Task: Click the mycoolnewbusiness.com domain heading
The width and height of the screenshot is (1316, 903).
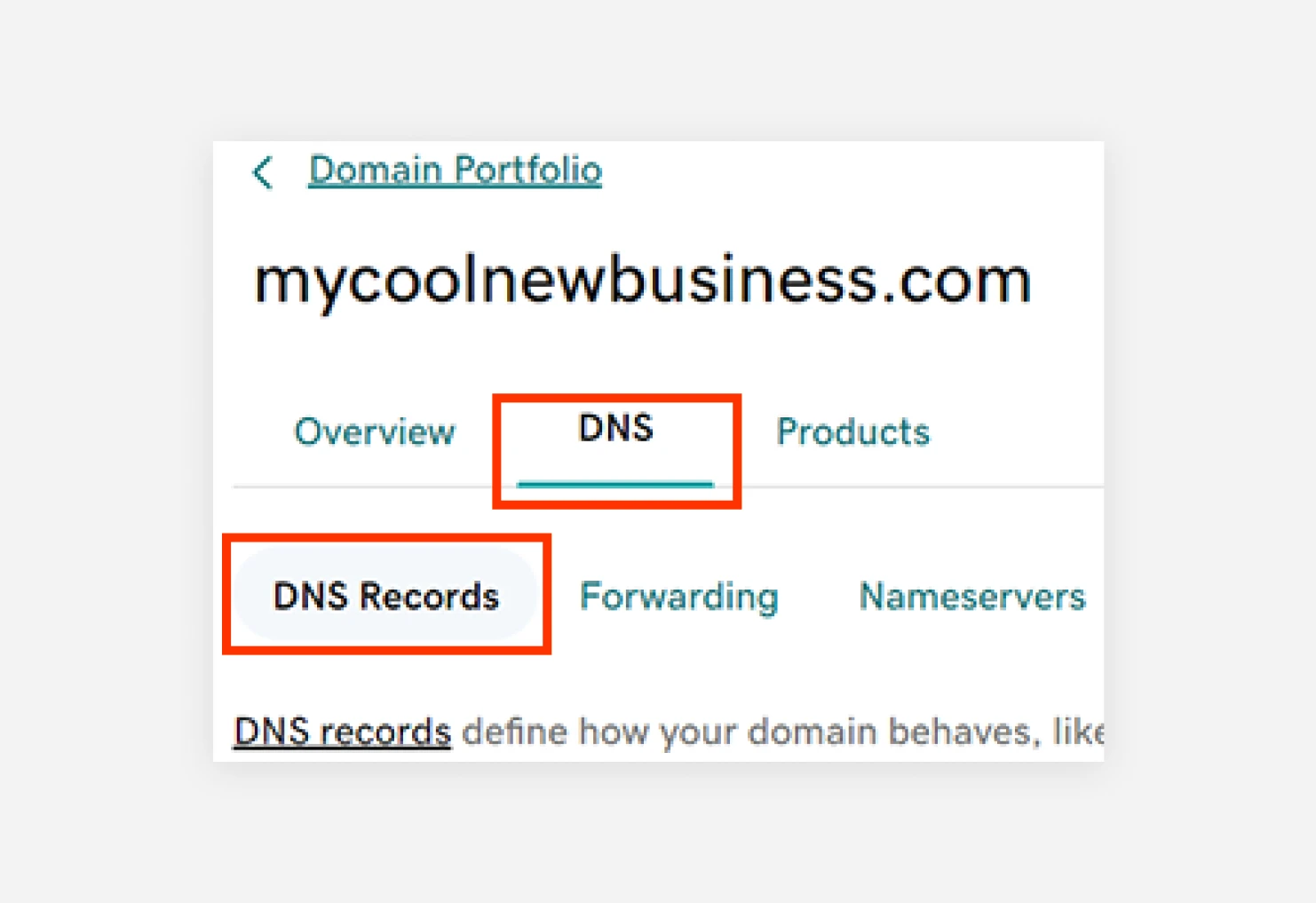Action: 642,281
